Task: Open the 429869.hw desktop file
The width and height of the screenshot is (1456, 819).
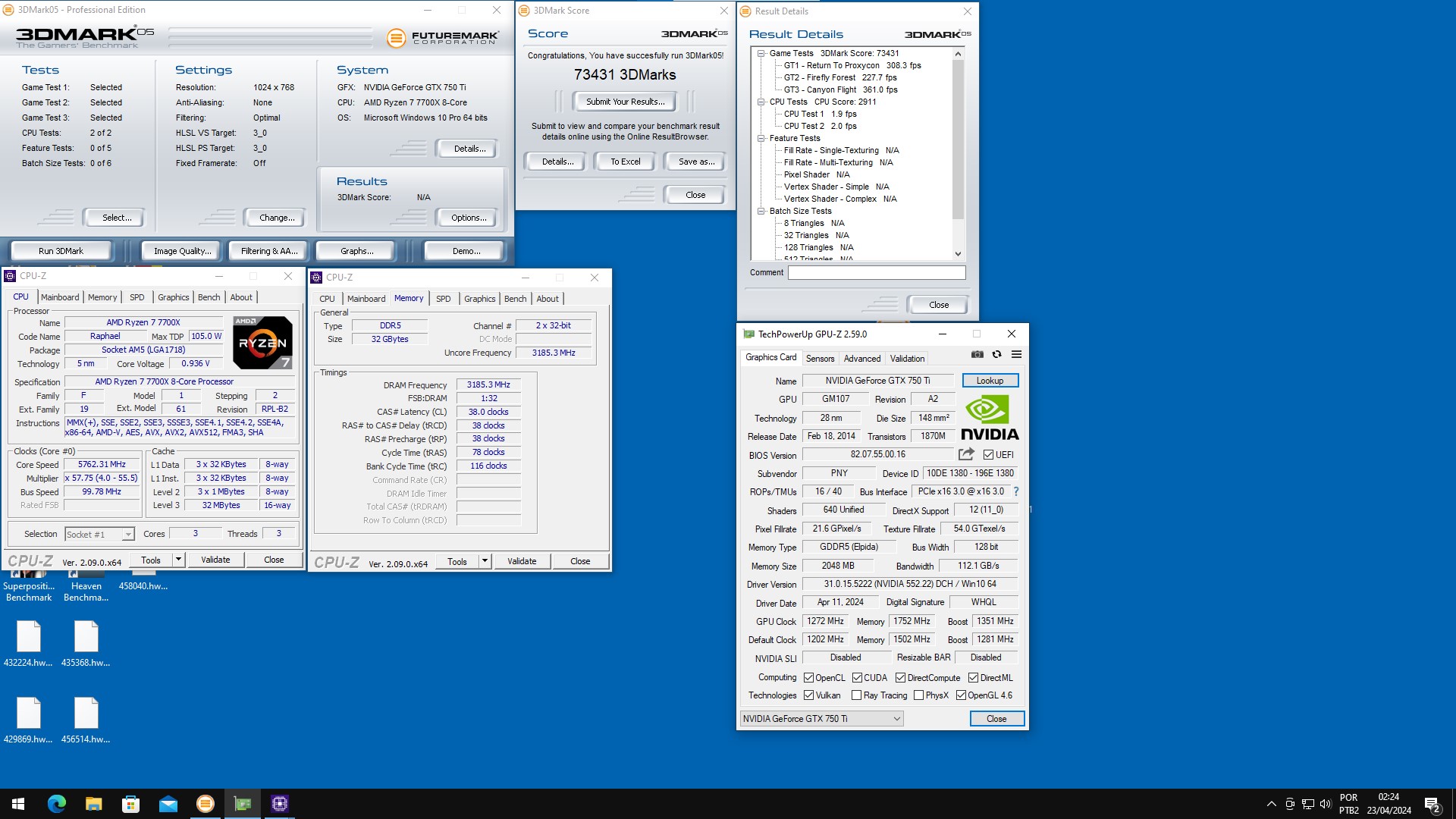Action: pyautogui.click(x=28, y=720)
